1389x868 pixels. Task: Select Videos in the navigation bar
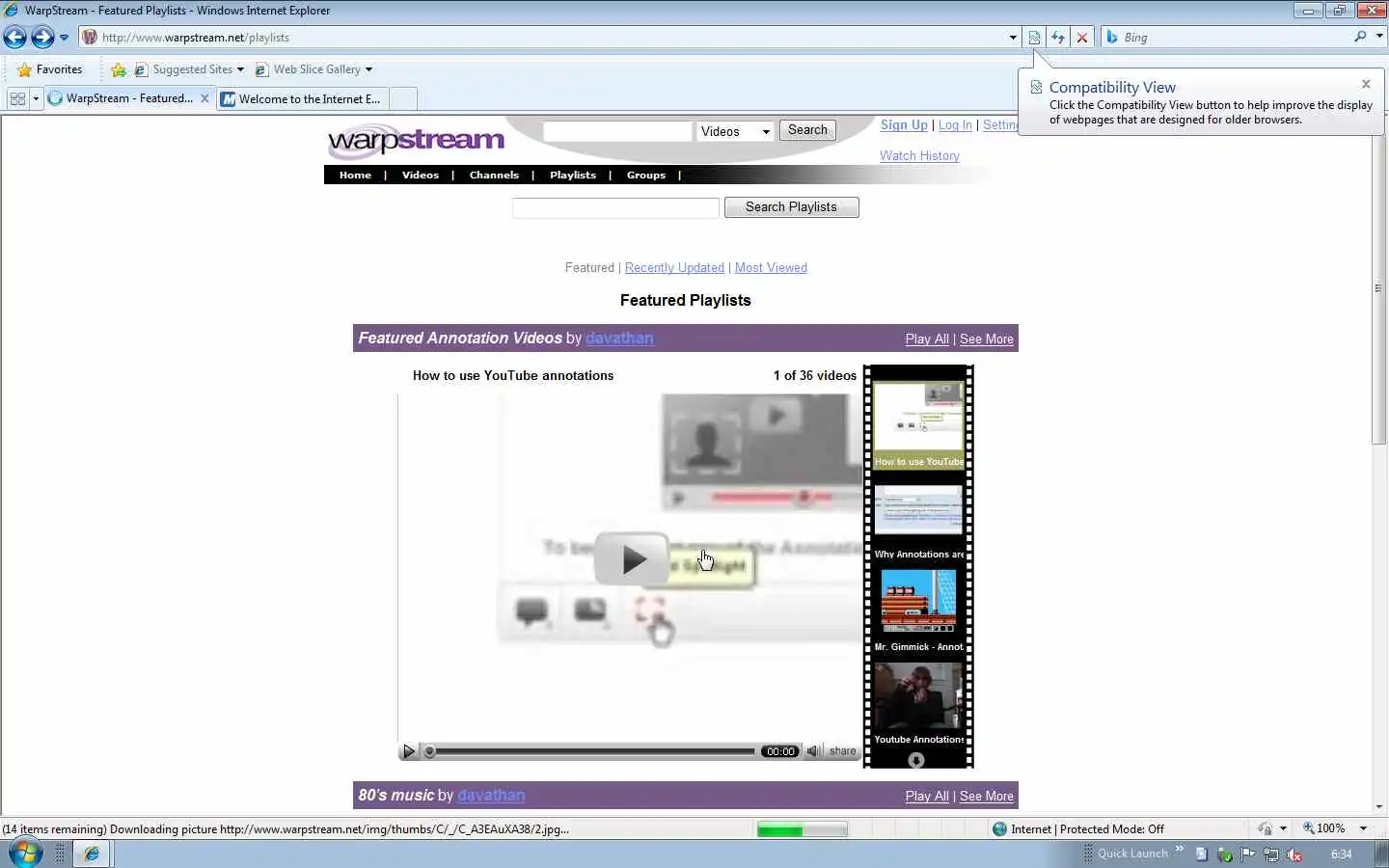[421, 176]
